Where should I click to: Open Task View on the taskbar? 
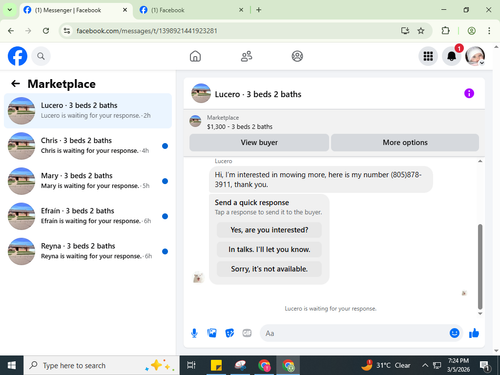191,365
